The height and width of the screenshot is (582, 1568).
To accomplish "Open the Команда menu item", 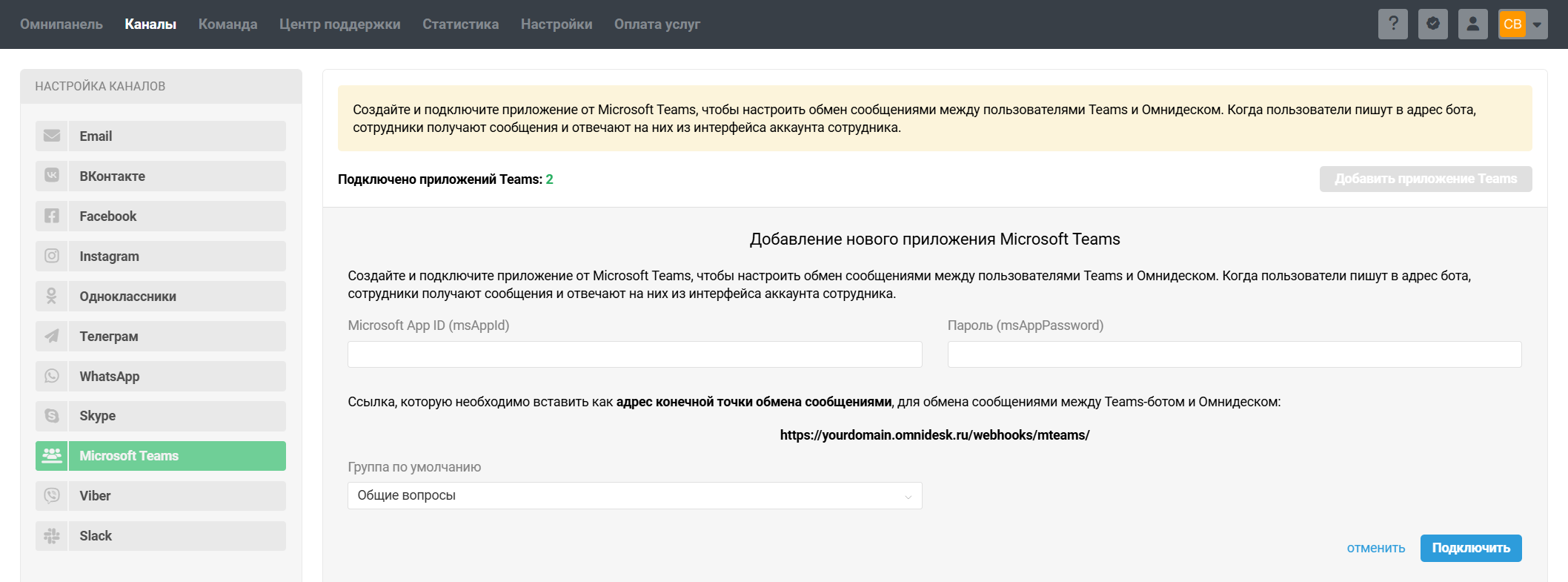I will tap(228, 24).
